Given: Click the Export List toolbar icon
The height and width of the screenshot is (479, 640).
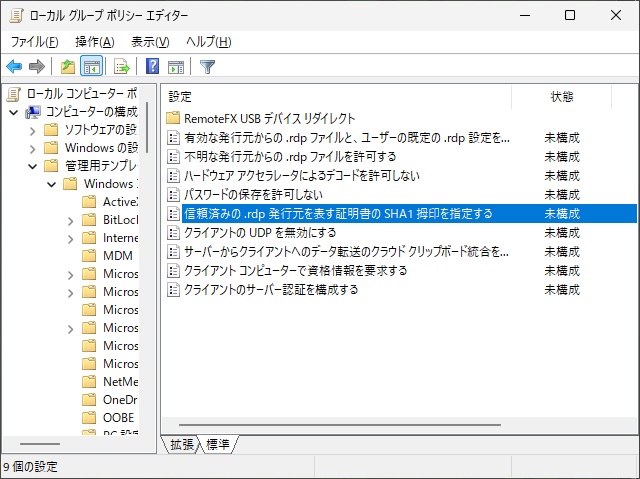Looking at the screenshot, I should click(x=122, y=67).
